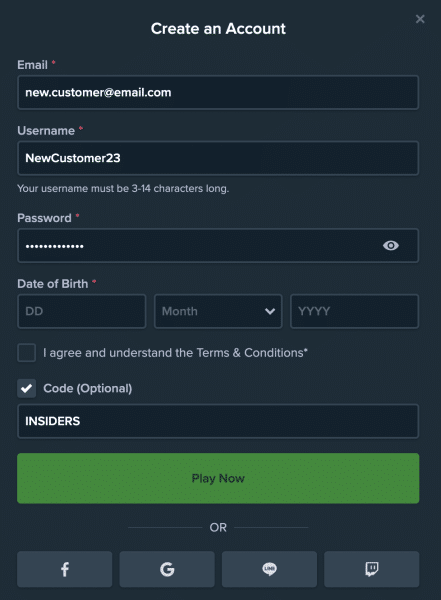Expand the Month chevron arrow
This screenshot has height=600, width=441.
point(270,311)
